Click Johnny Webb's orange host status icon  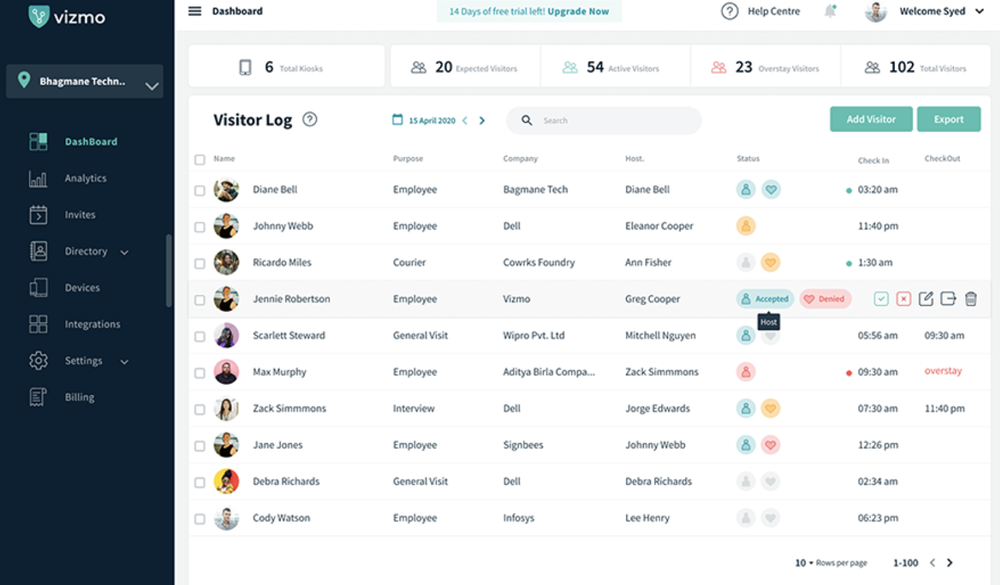(x=746, y=226)
